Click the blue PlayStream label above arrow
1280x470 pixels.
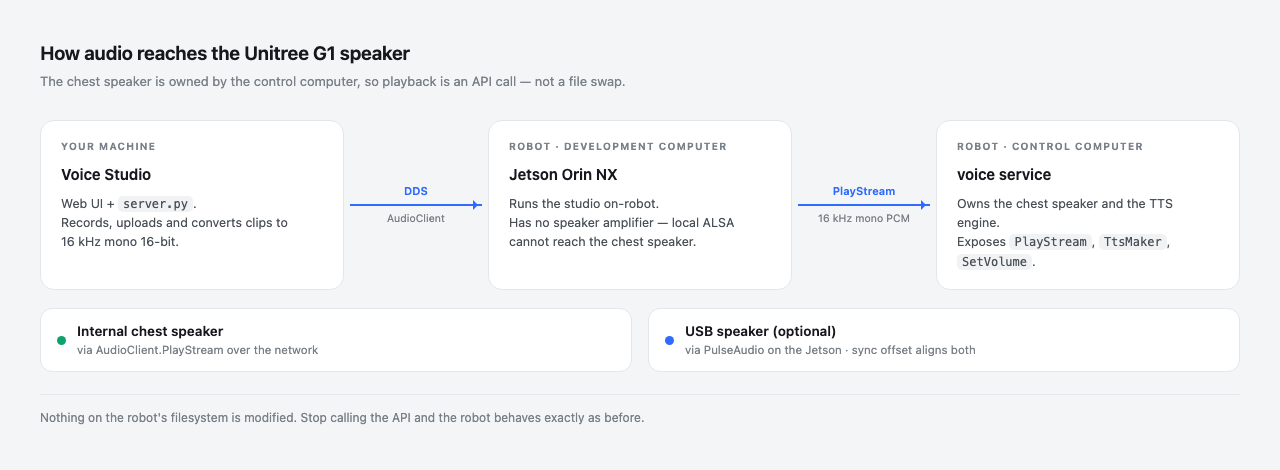tap(864, 191)
